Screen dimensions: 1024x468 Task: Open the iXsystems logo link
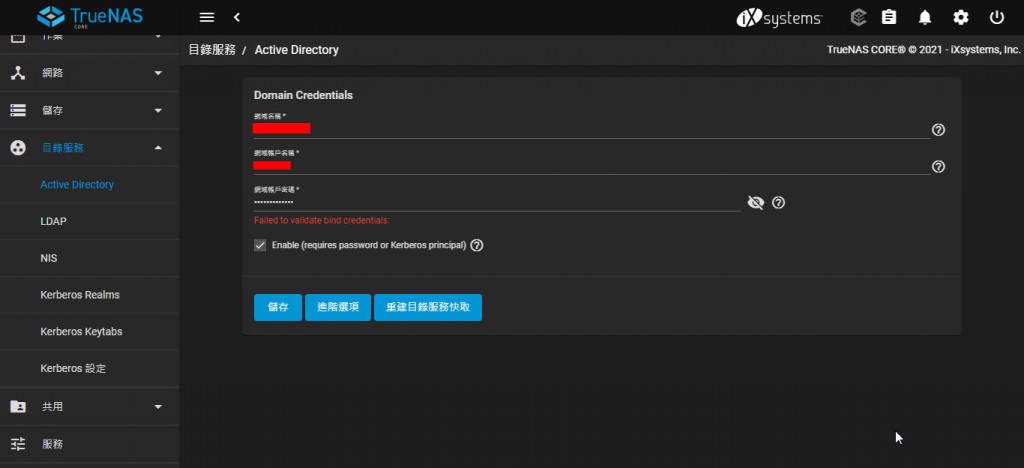pos(779,18)
